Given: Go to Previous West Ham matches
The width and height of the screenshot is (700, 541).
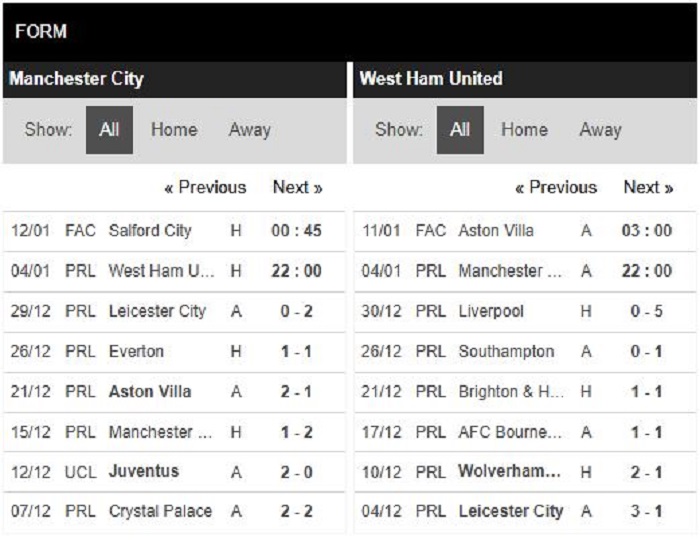Looking at the screenshot, I should pos(555,188).
